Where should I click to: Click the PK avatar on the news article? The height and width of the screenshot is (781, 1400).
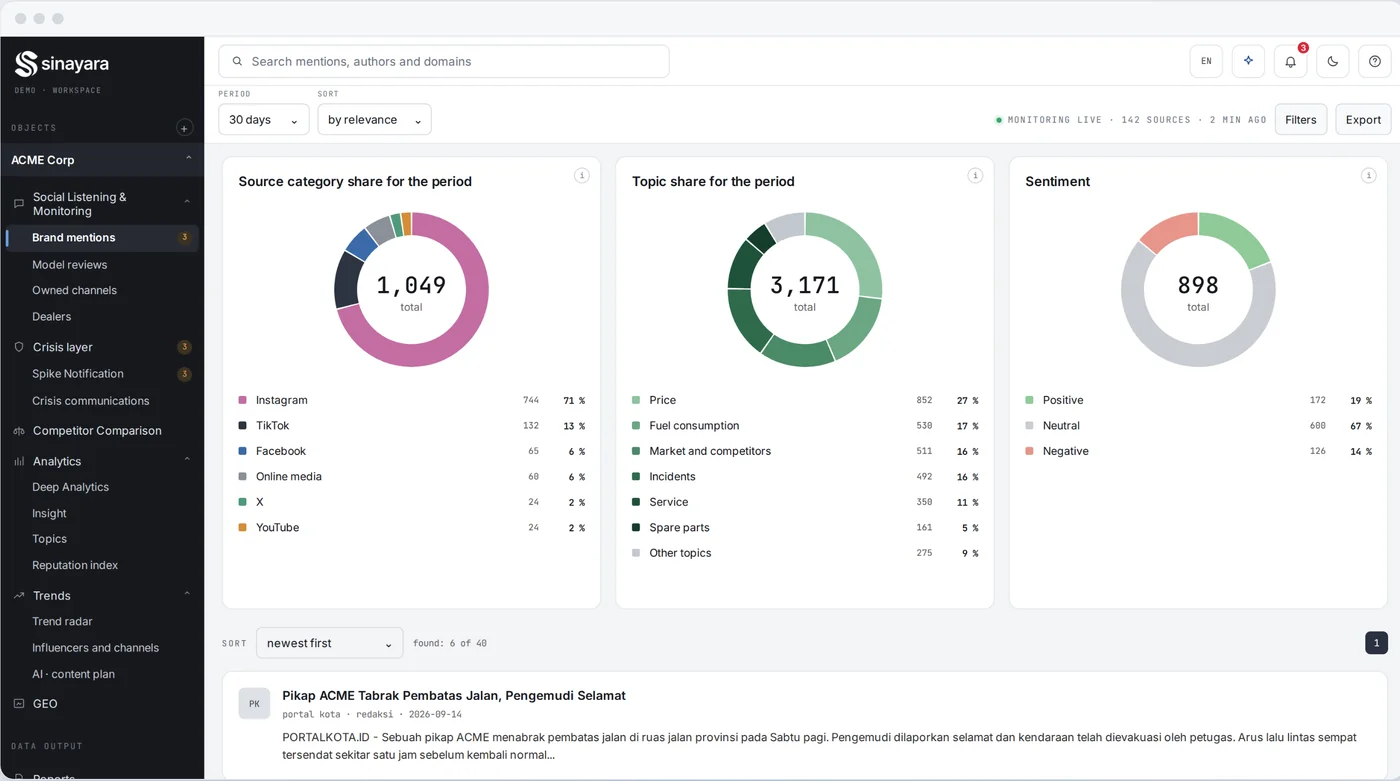tap(254, 703)
